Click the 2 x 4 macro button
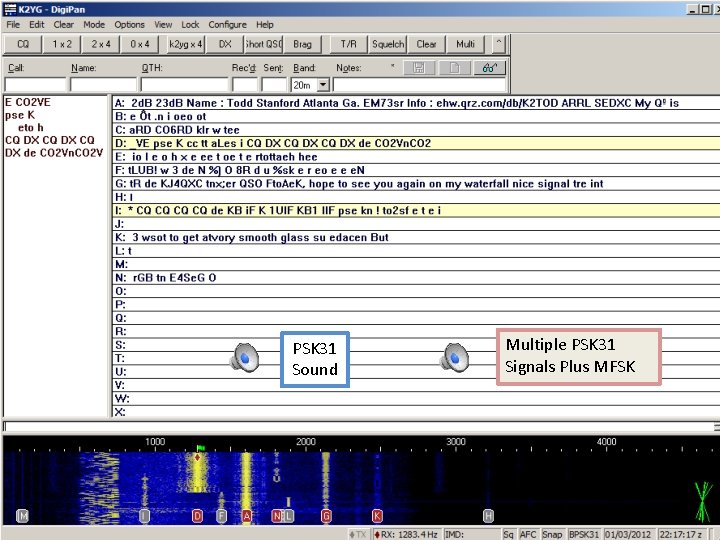 (101, 44)
